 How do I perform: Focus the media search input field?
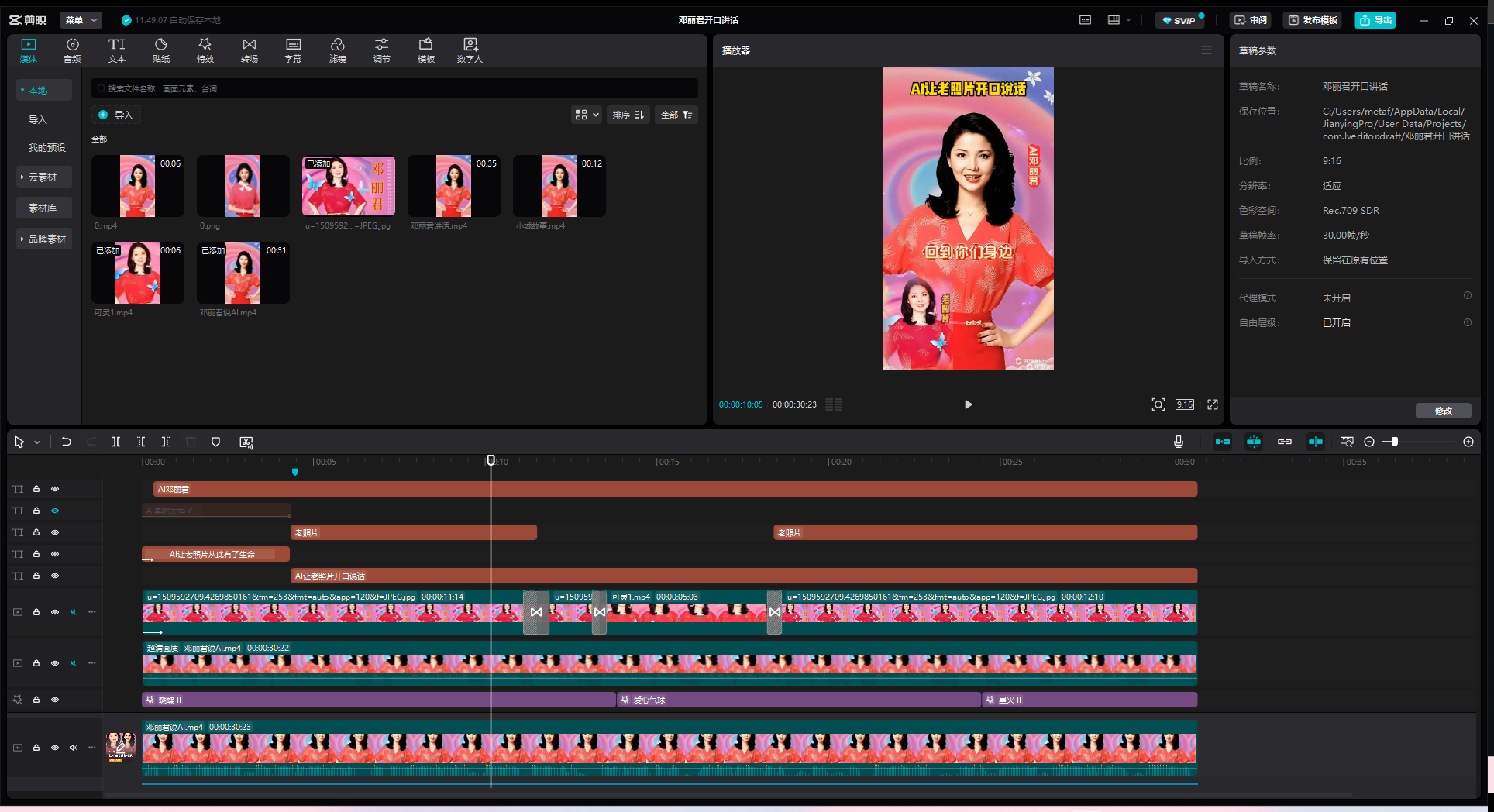pyautogui.click(x=394, y=88)
